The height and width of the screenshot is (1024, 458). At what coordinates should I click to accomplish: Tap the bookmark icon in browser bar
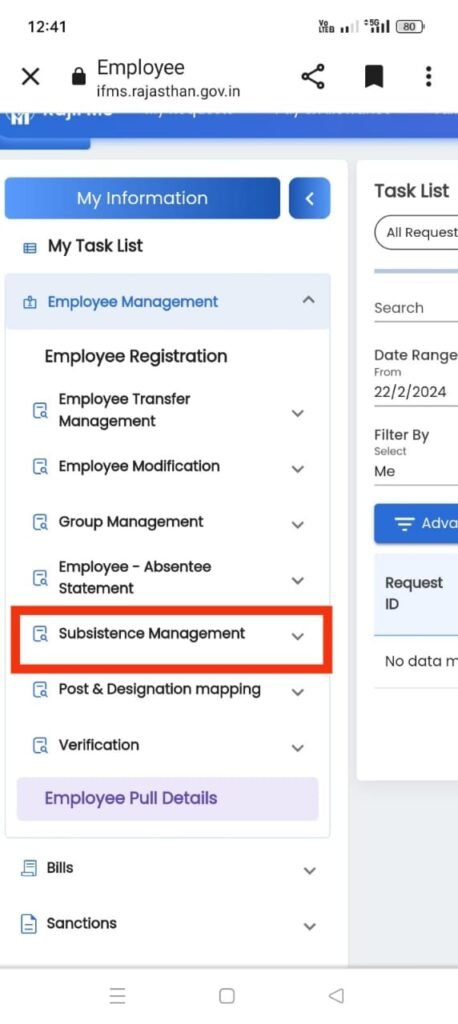373,77
